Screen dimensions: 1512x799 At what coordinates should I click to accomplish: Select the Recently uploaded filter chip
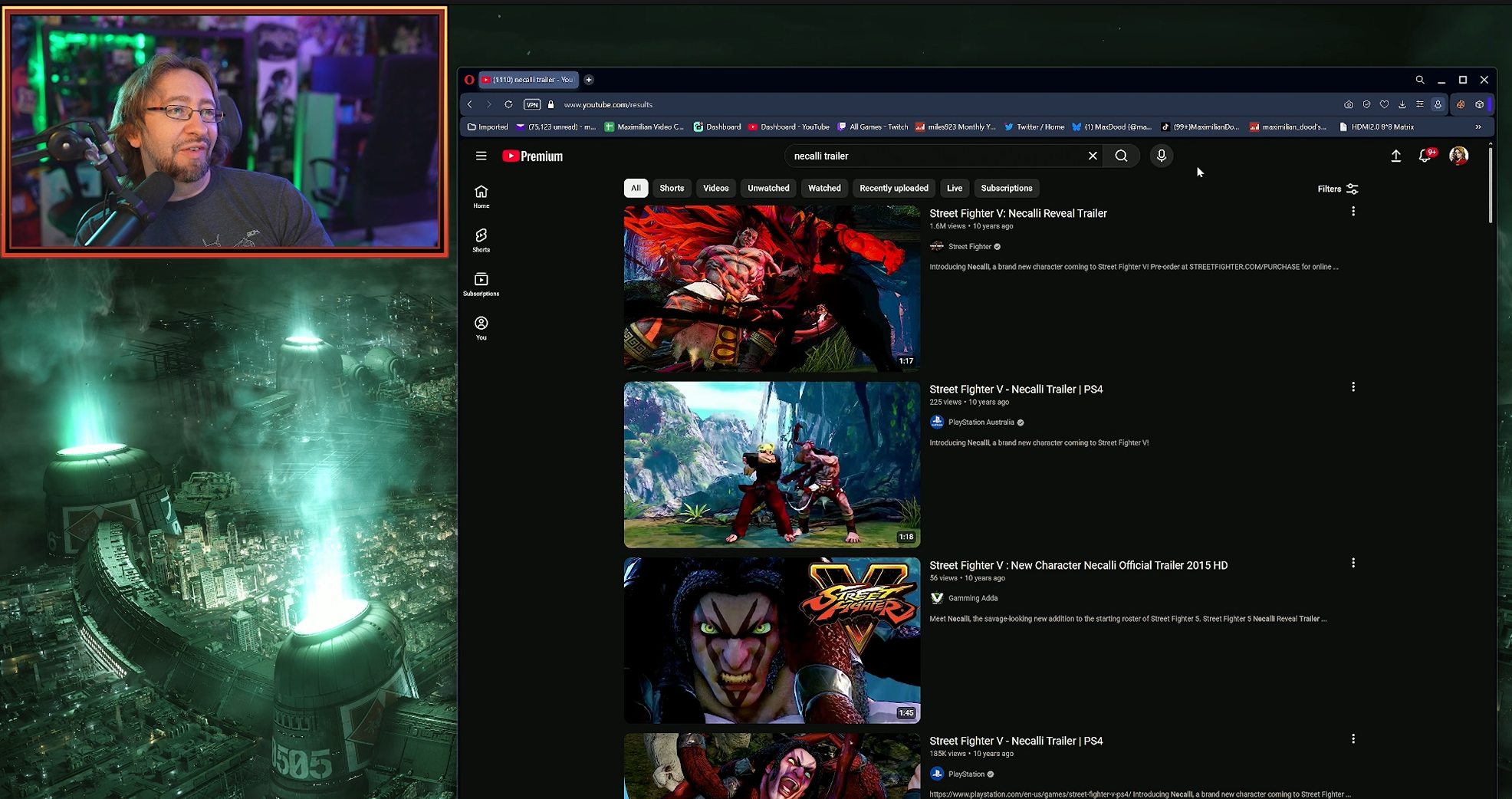(894, 188)
